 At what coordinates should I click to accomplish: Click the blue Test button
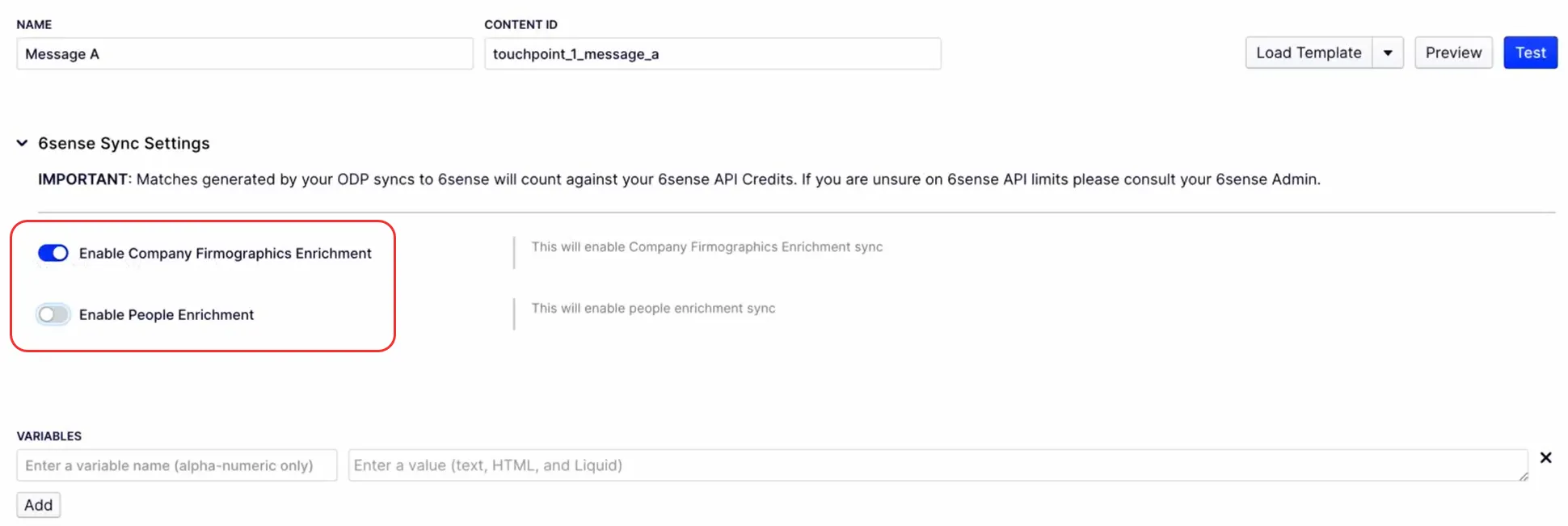click(1530, 53)
